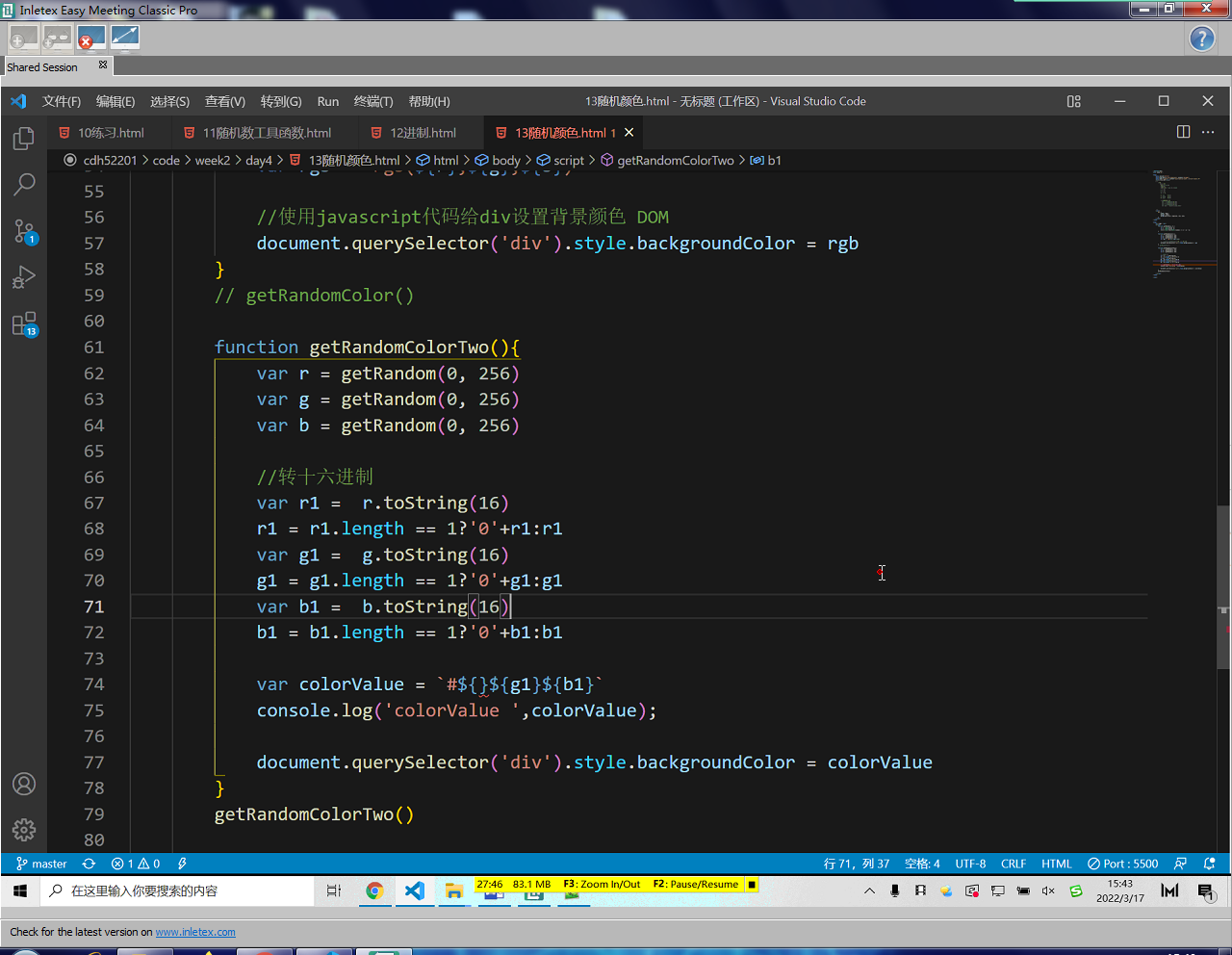Screen dimensions: 1232x955
Task: Click the customize layout icon in title bar
Action: pos(1074,101)
